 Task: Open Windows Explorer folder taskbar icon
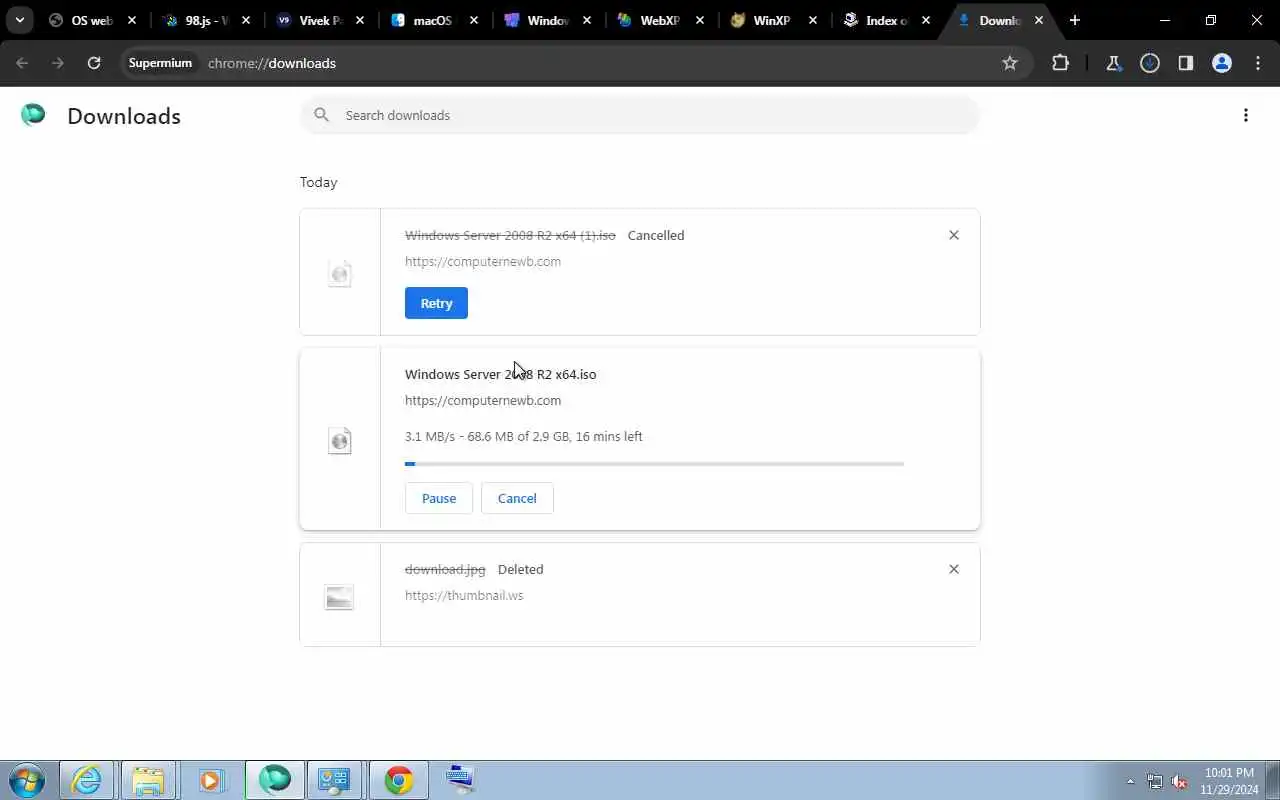(x=148, y=780)
